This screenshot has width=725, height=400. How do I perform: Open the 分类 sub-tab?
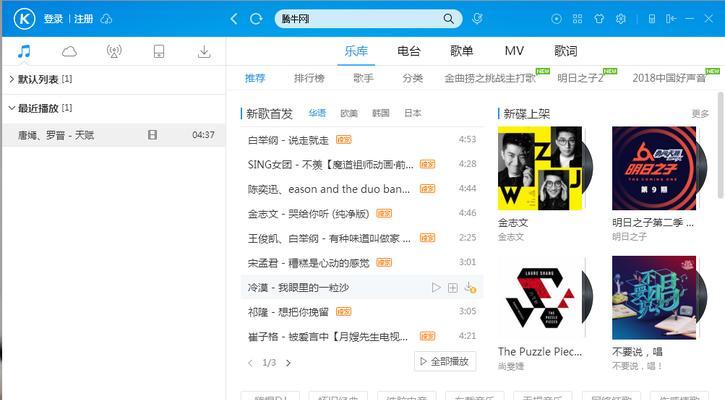pos(412,78)
